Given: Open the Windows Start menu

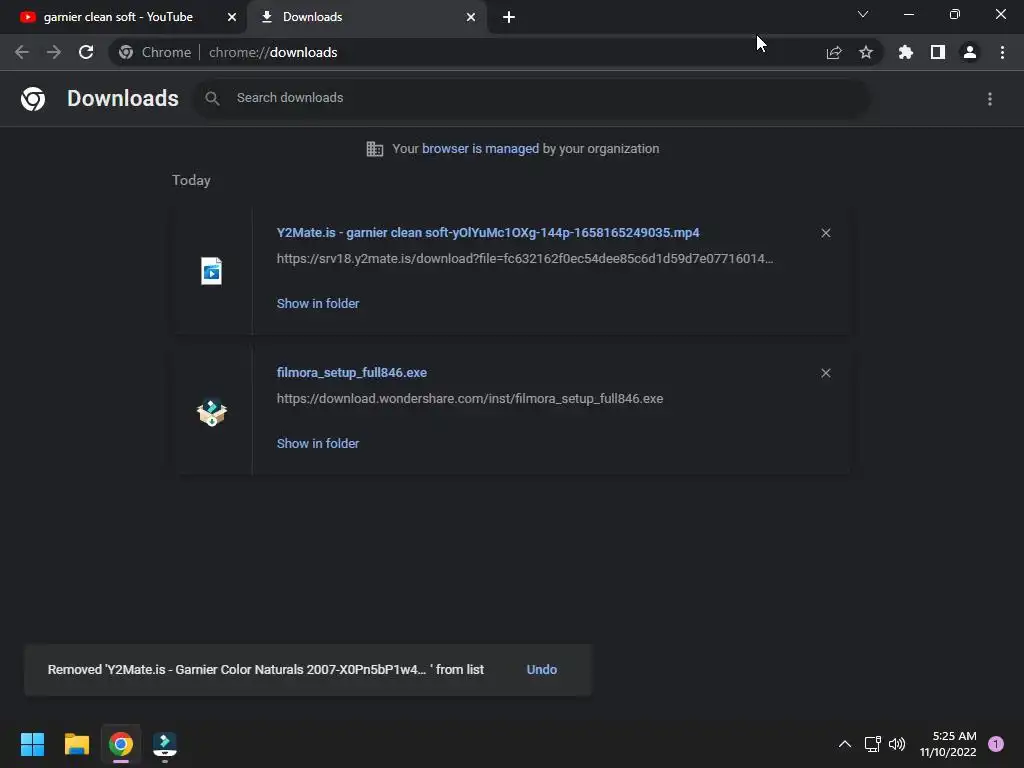Looking at the screenshot, I should (x=33, y=744).
